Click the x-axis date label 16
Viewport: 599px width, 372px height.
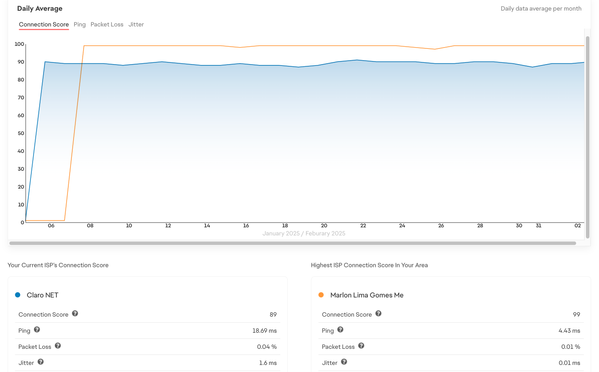point(246,226)
